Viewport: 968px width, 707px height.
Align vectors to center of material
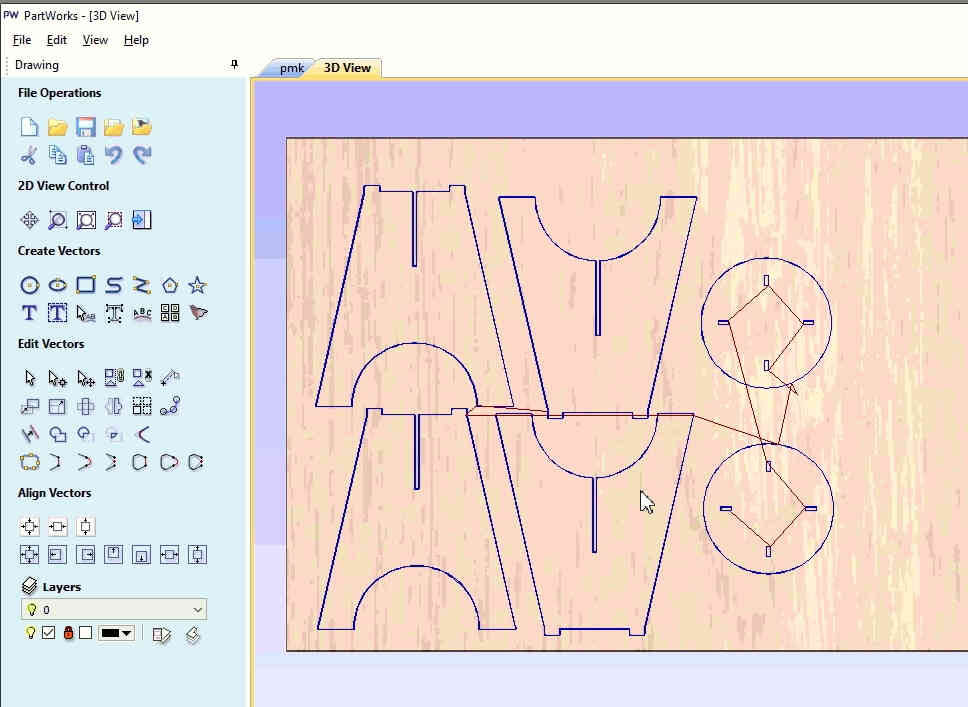(29, 527)
